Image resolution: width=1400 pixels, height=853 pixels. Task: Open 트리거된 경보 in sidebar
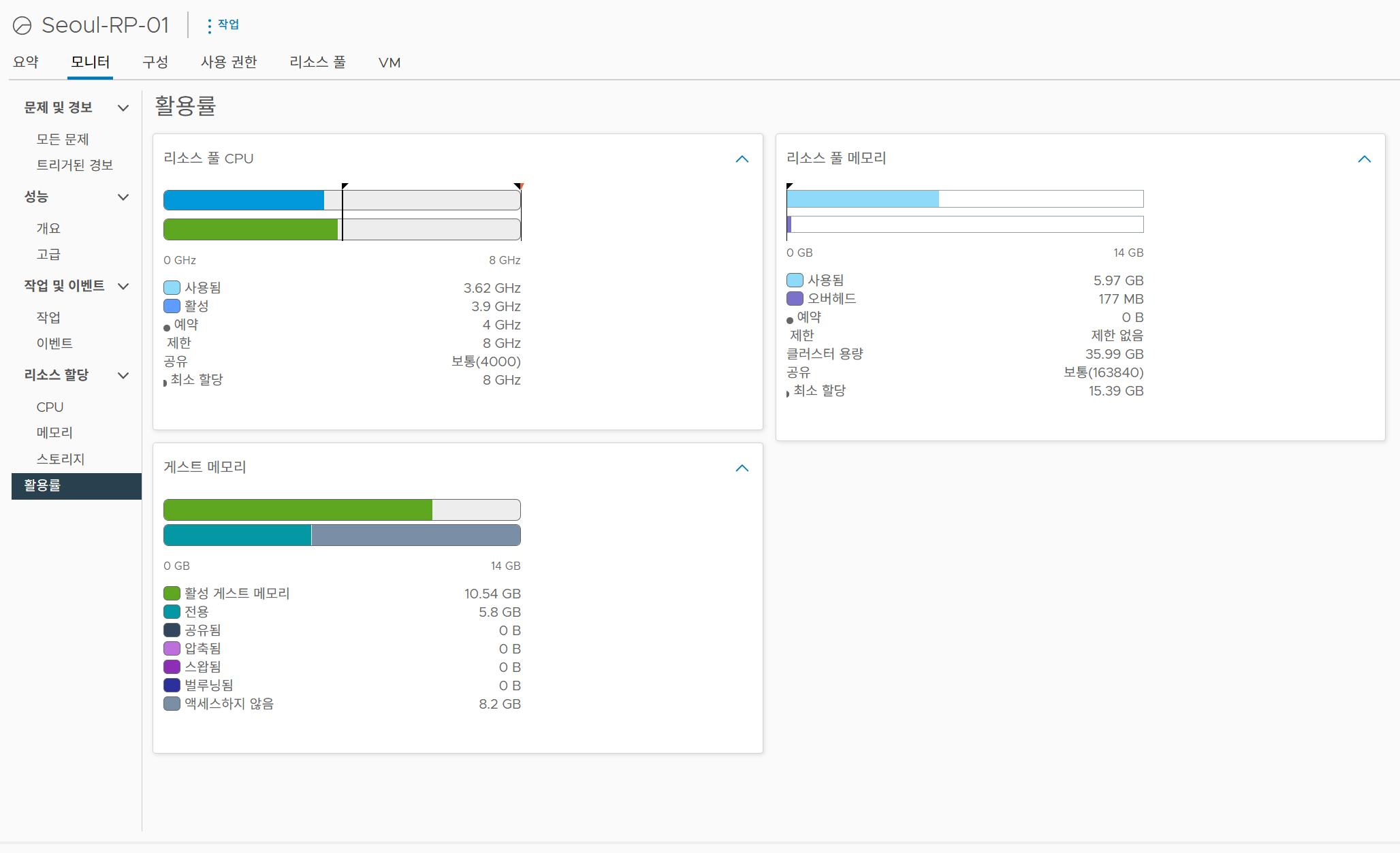pyautogui.click(x=75, y=165)
